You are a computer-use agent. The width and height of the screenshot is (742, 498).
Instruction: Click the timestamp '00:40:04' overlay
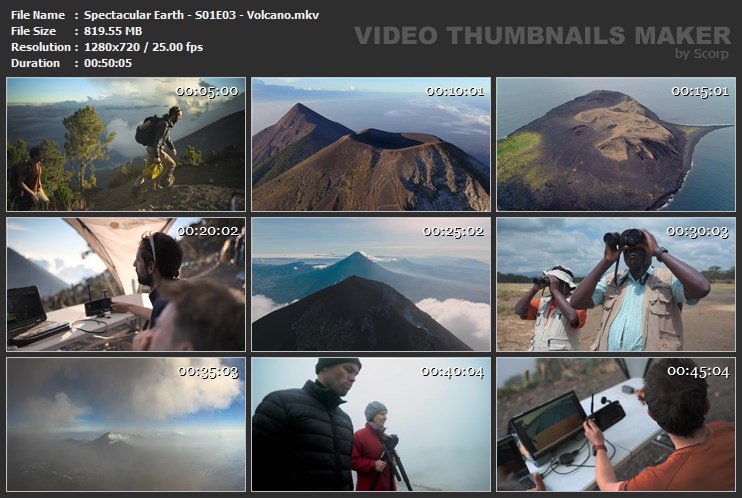click(x=452, y=371)
